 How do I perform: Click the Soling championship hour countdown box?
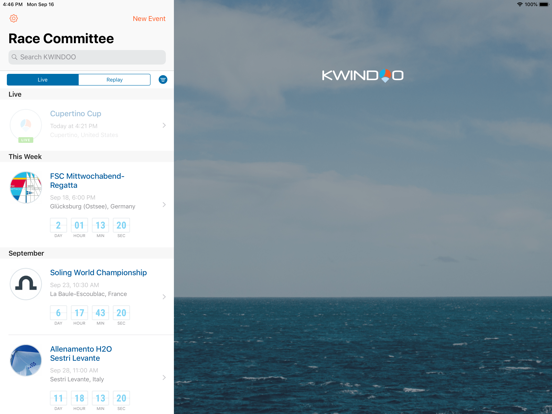pyautogui.click(x=79, y=313)
